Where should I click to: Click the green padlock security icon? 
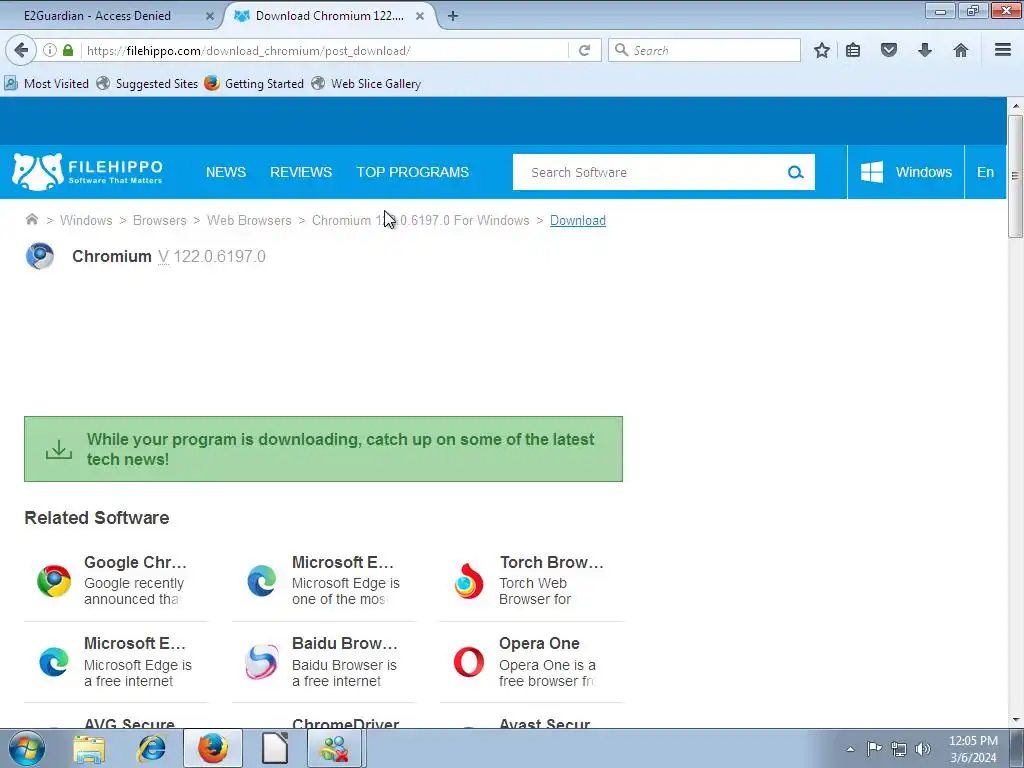pyautogui.click(x=68, y=50)
